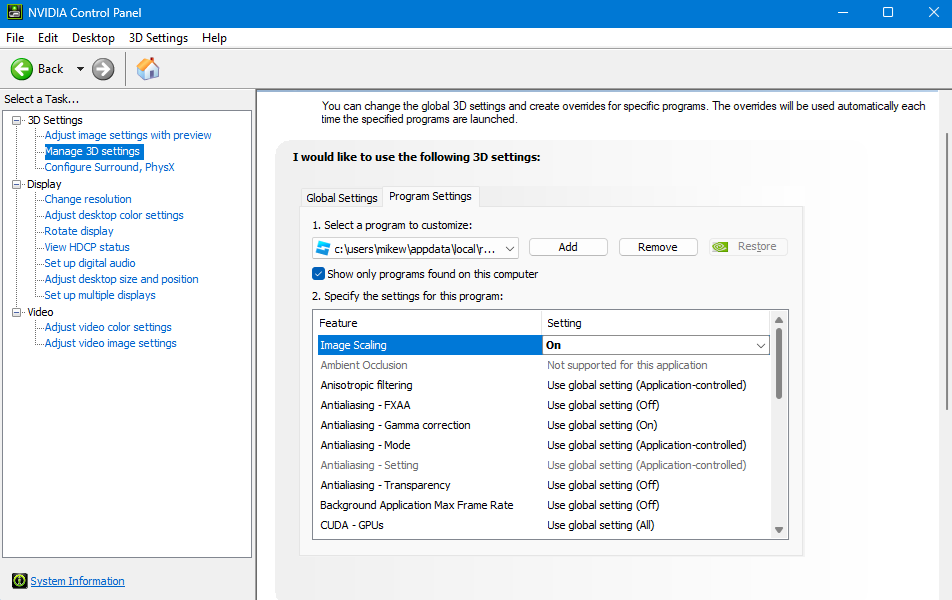Click the house home icon in the toolbar
Viewport: 952px width, 600px height.
click(x=147, y=69)
